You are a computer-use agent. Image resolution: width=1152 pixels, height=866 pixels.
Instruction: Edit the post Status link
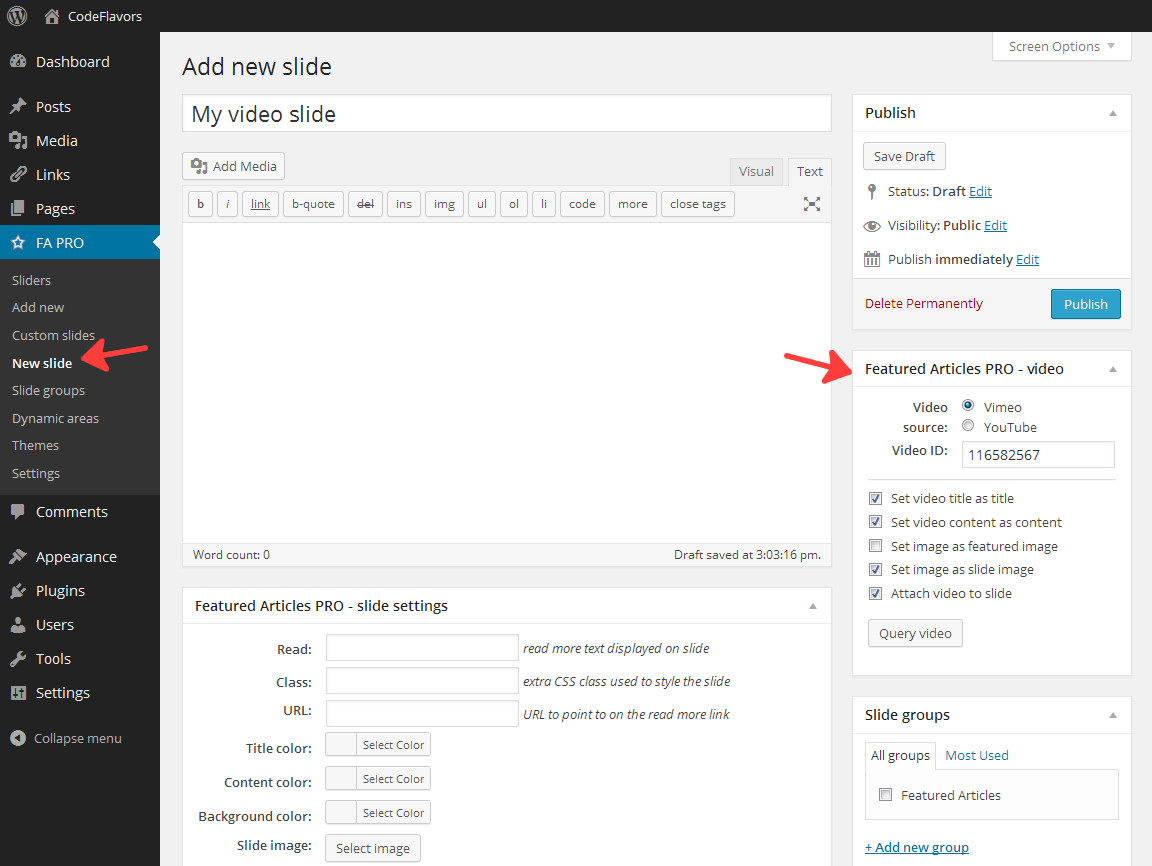point(980,192)
